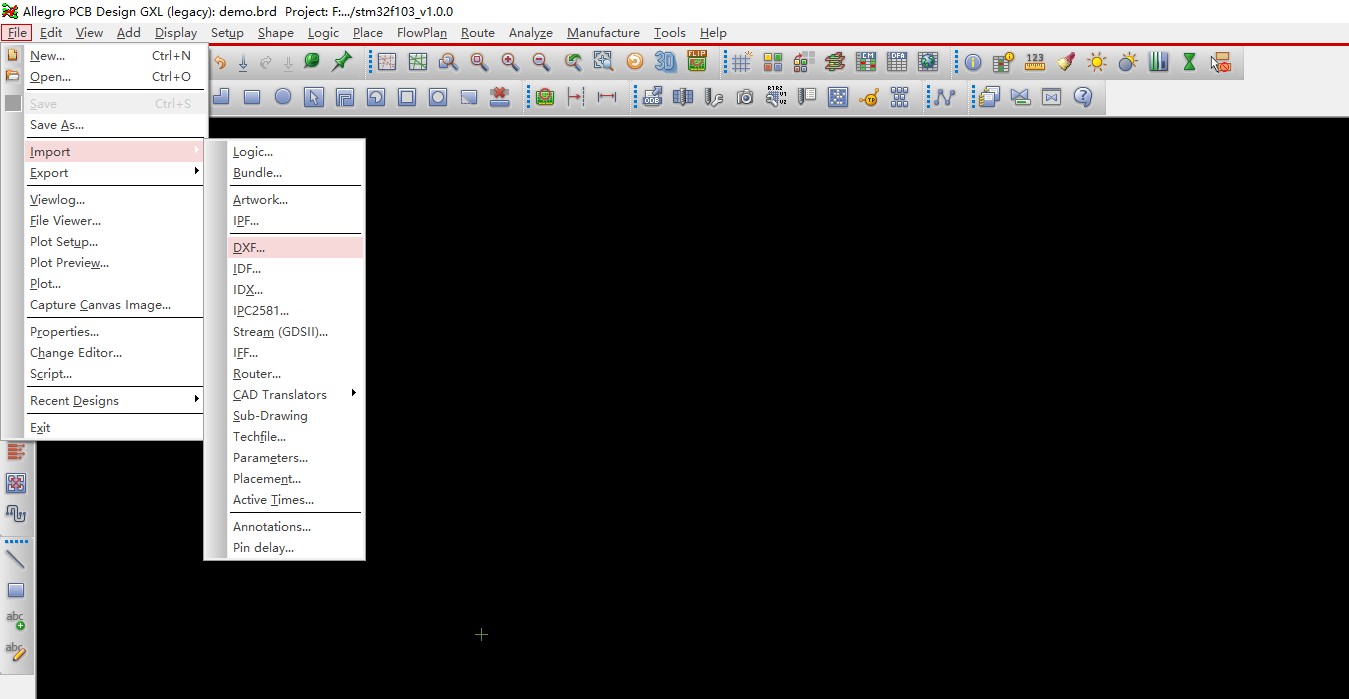
Task: Open the Display menu
Action: click(x=176, y=33)
